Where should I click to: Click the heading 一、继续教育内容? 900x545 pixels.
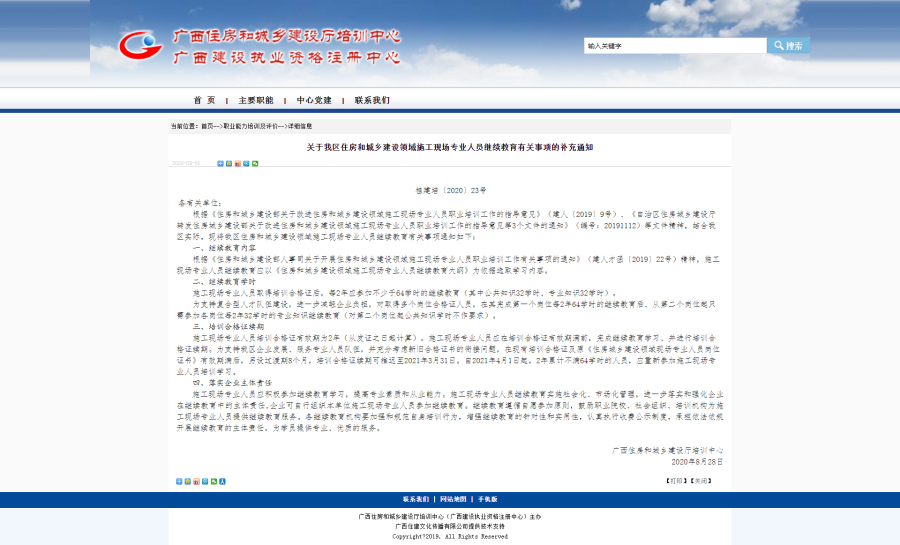[224, 248]
